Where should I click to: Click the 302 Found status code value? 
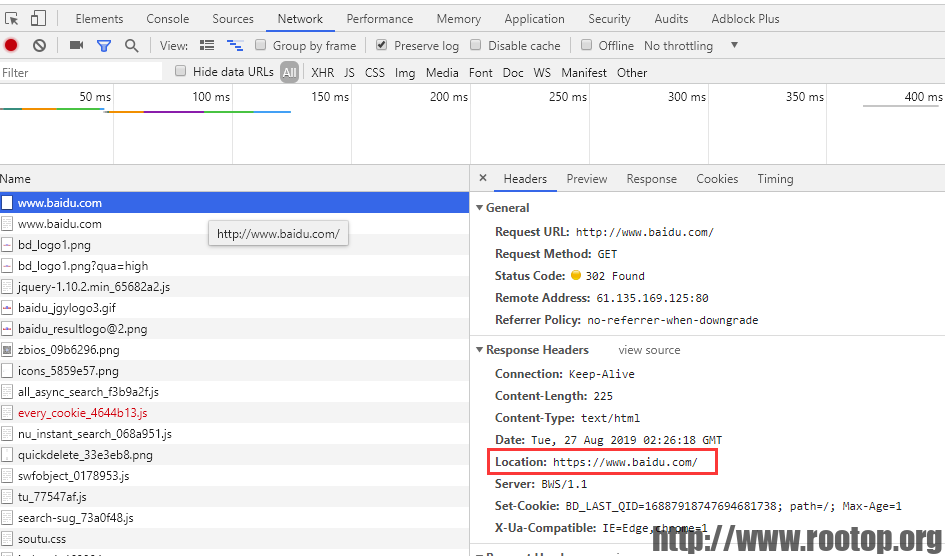coord(615,276)
